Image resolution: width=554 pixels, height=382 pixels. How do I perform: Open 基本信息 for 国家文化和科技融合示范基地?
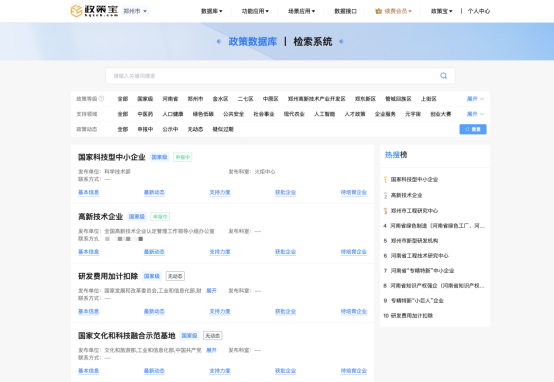tap(88, 371)
